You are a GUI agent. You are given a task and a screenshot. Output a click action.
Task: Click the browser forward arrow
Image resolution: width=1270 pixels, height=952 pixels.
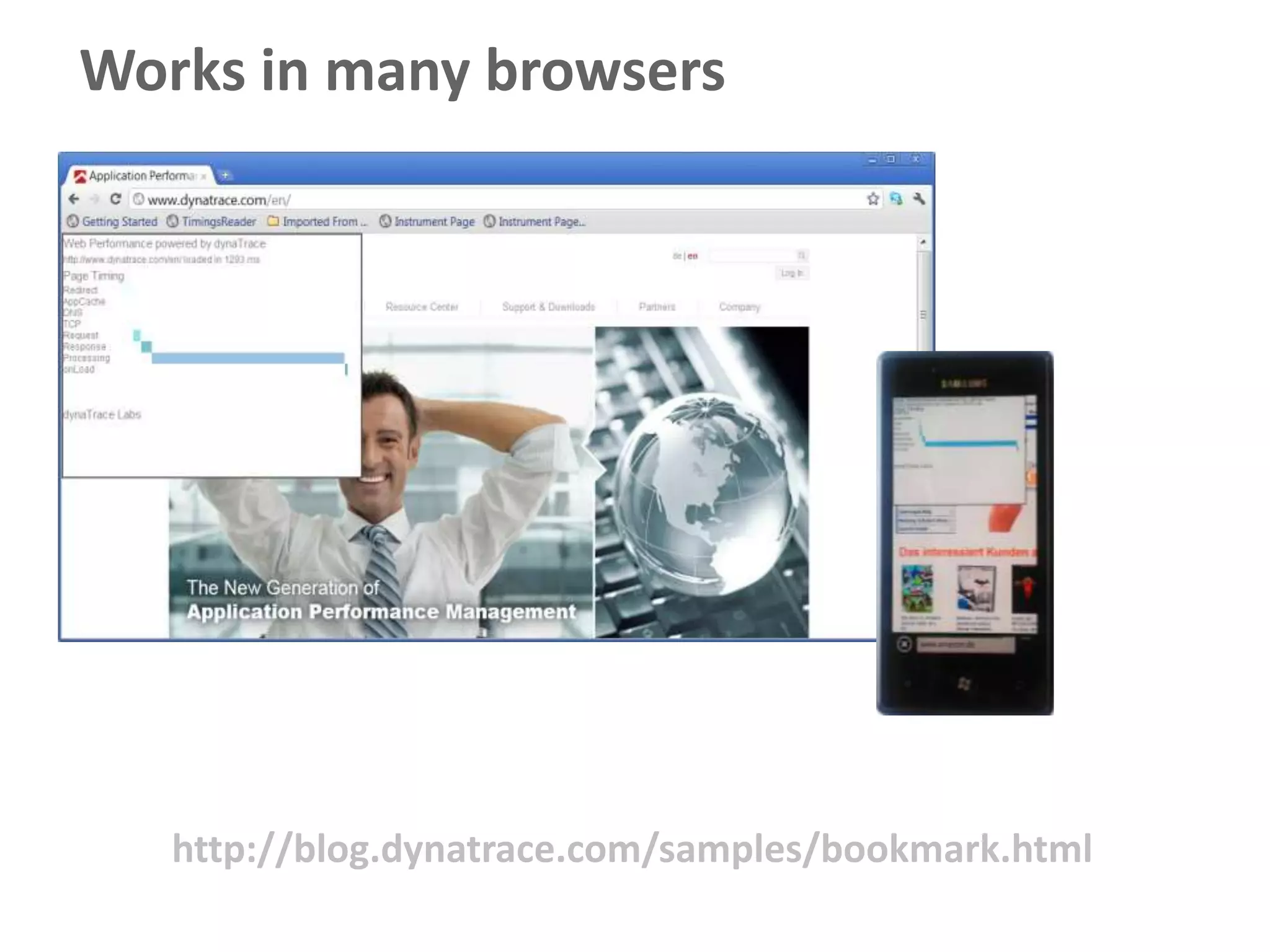click(94, 199)
